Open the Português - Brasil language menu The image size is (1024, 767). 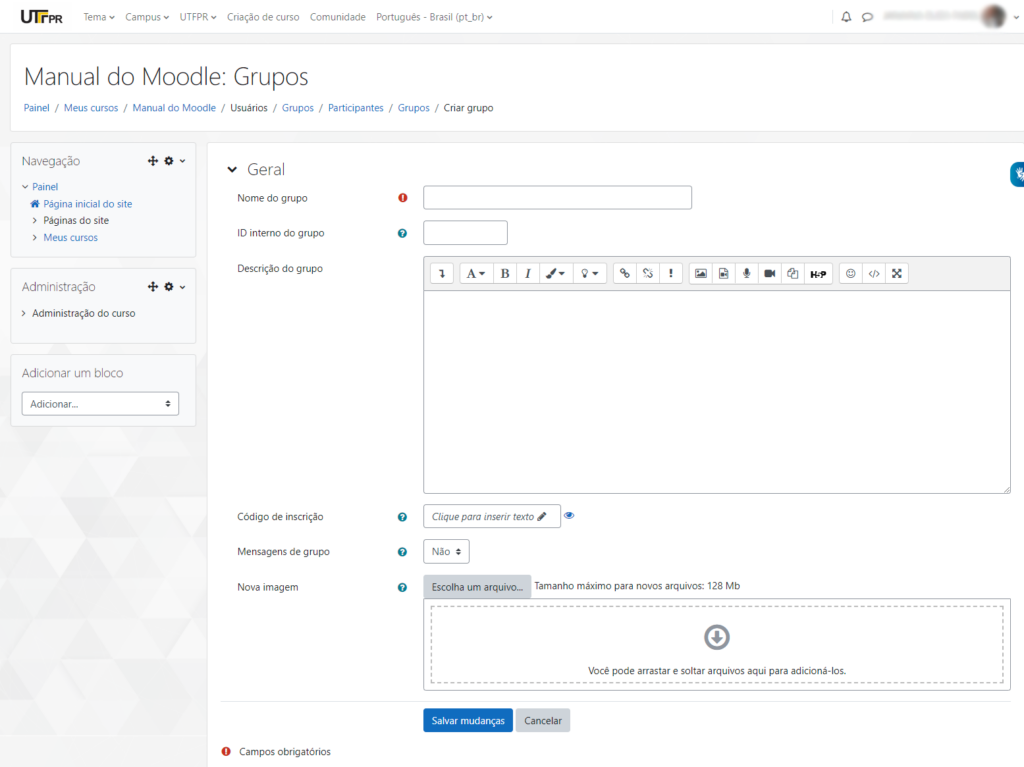point(434,17)
